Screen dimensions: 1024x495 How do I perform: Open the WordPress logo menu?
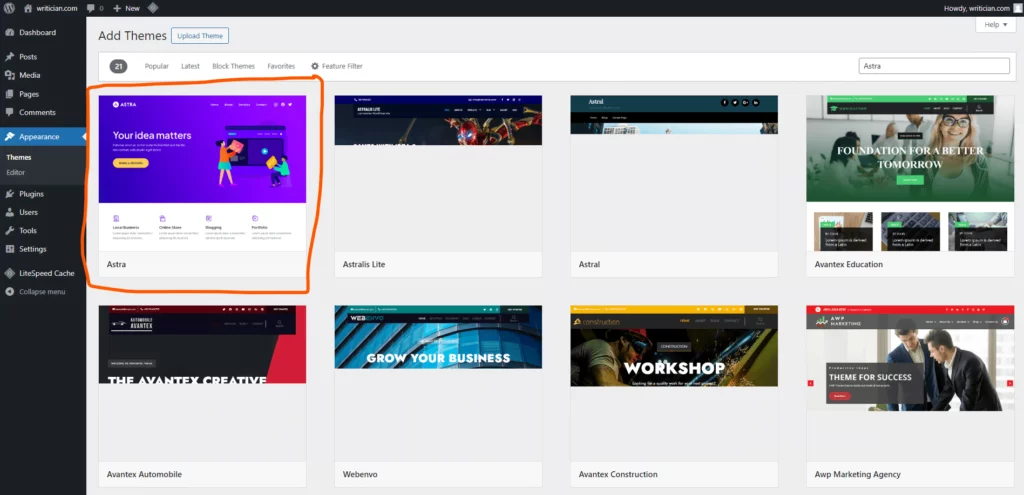9,8
